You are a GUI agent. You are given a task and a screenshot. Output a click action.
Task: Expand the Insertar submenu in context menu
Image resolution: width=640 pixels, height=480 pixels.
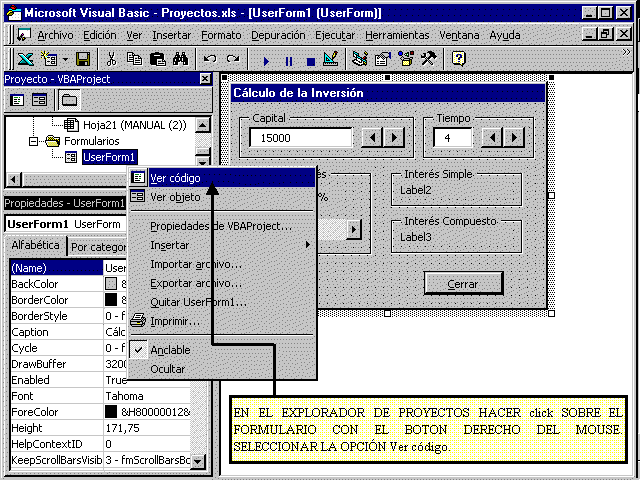(222, 245)
